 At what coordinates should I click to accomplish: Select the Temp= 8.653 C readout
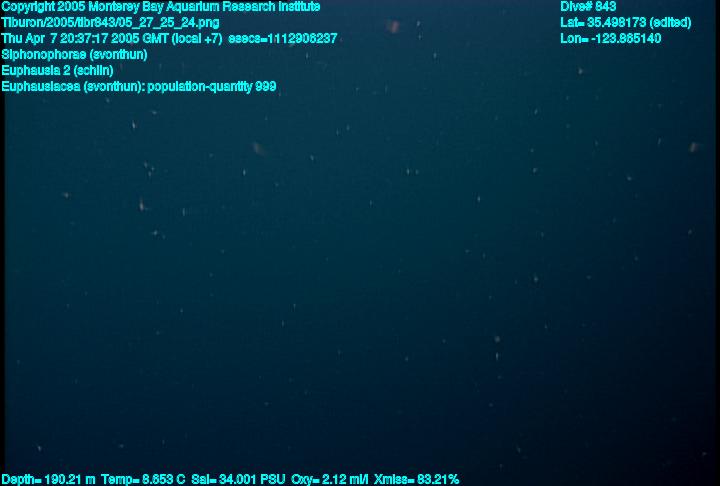143,480
